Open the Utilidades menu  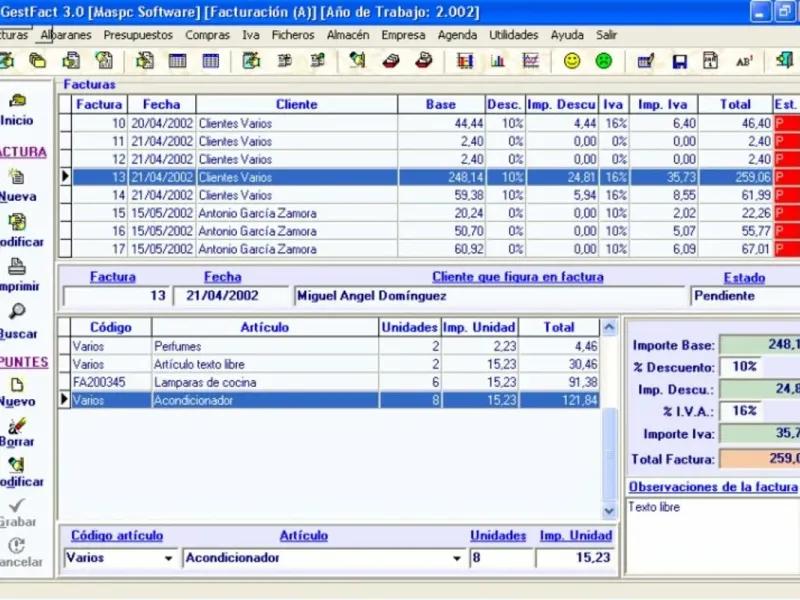pos(513,35)
